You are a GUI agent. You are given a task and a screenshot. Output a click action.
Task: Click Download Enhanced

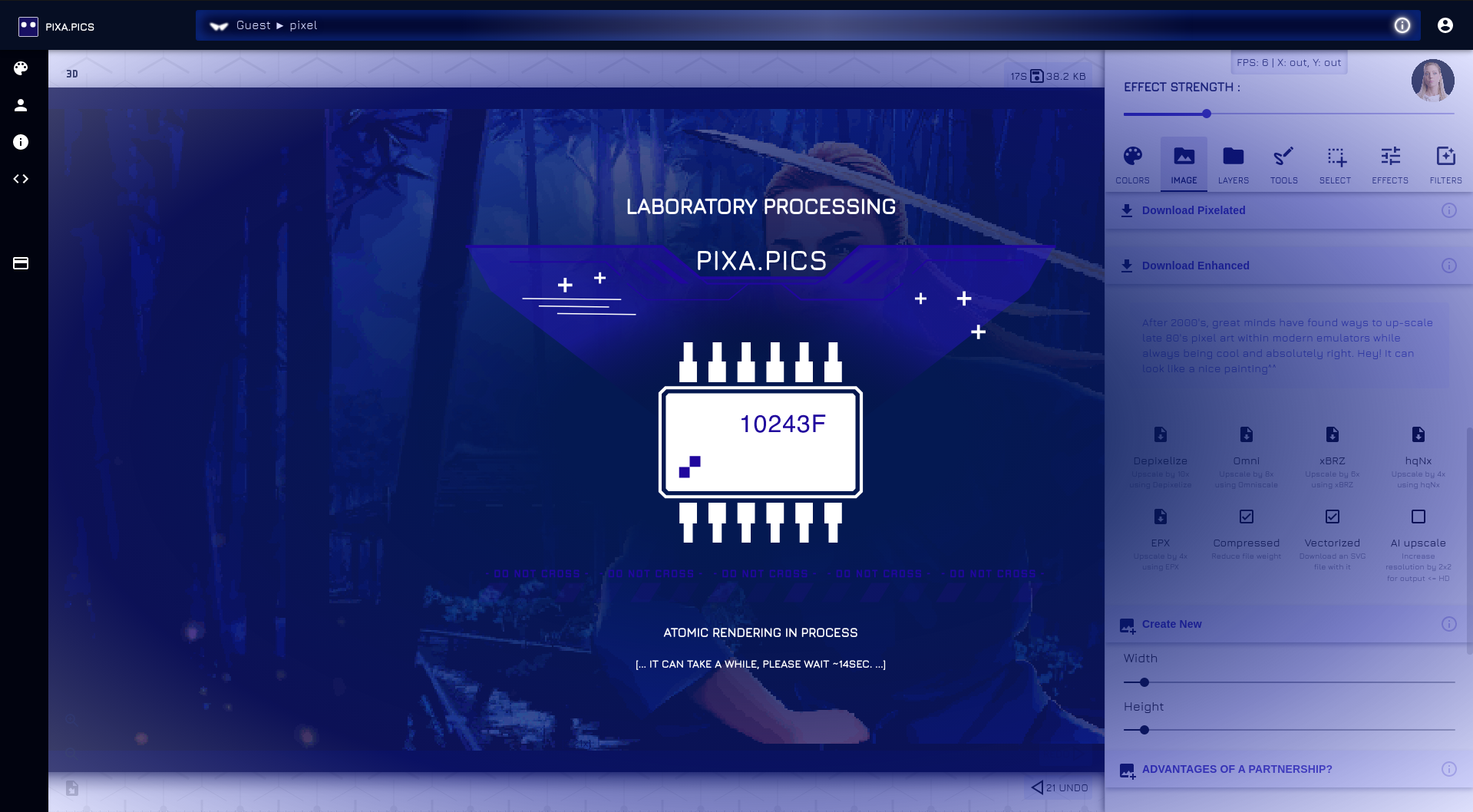[x=1195, y=266]
